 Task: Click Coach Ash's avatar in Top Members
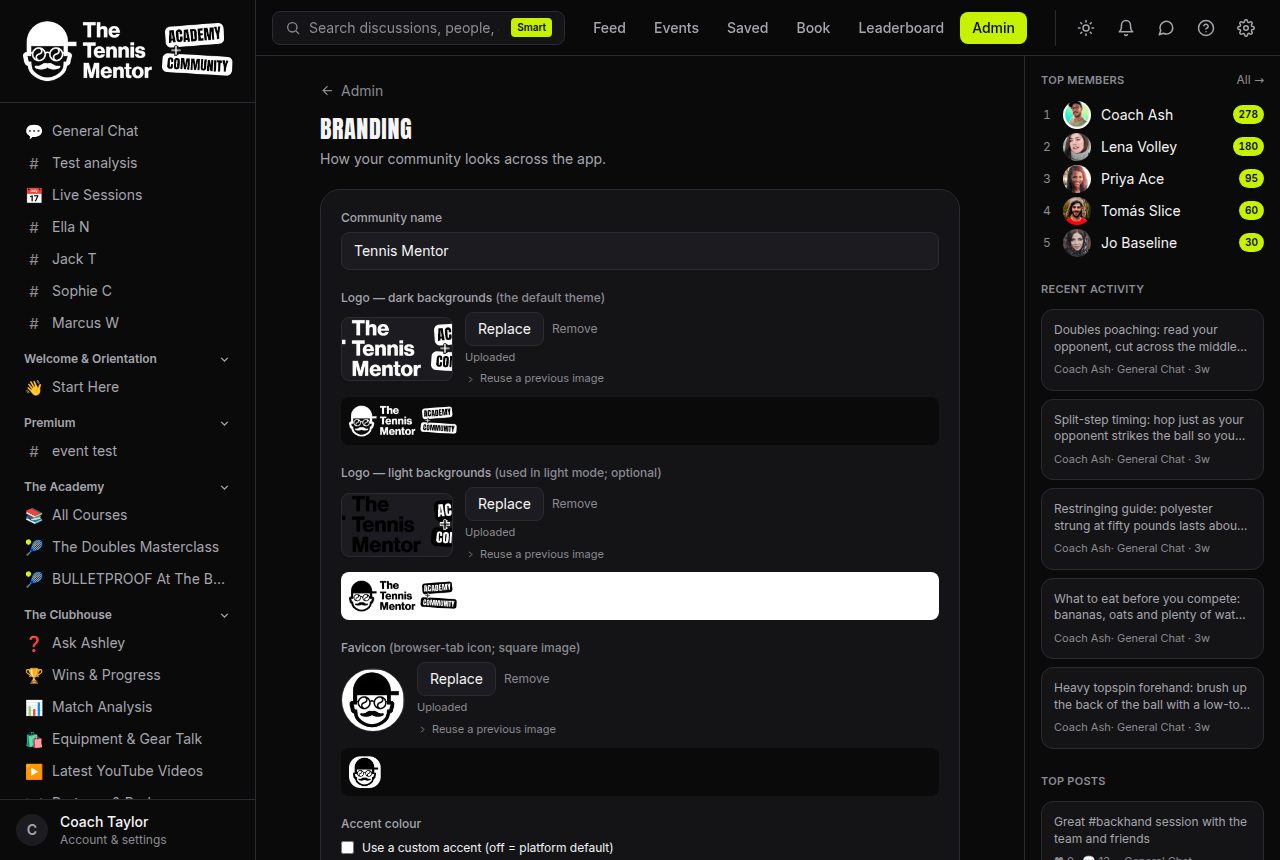(x=1077, y=115)
